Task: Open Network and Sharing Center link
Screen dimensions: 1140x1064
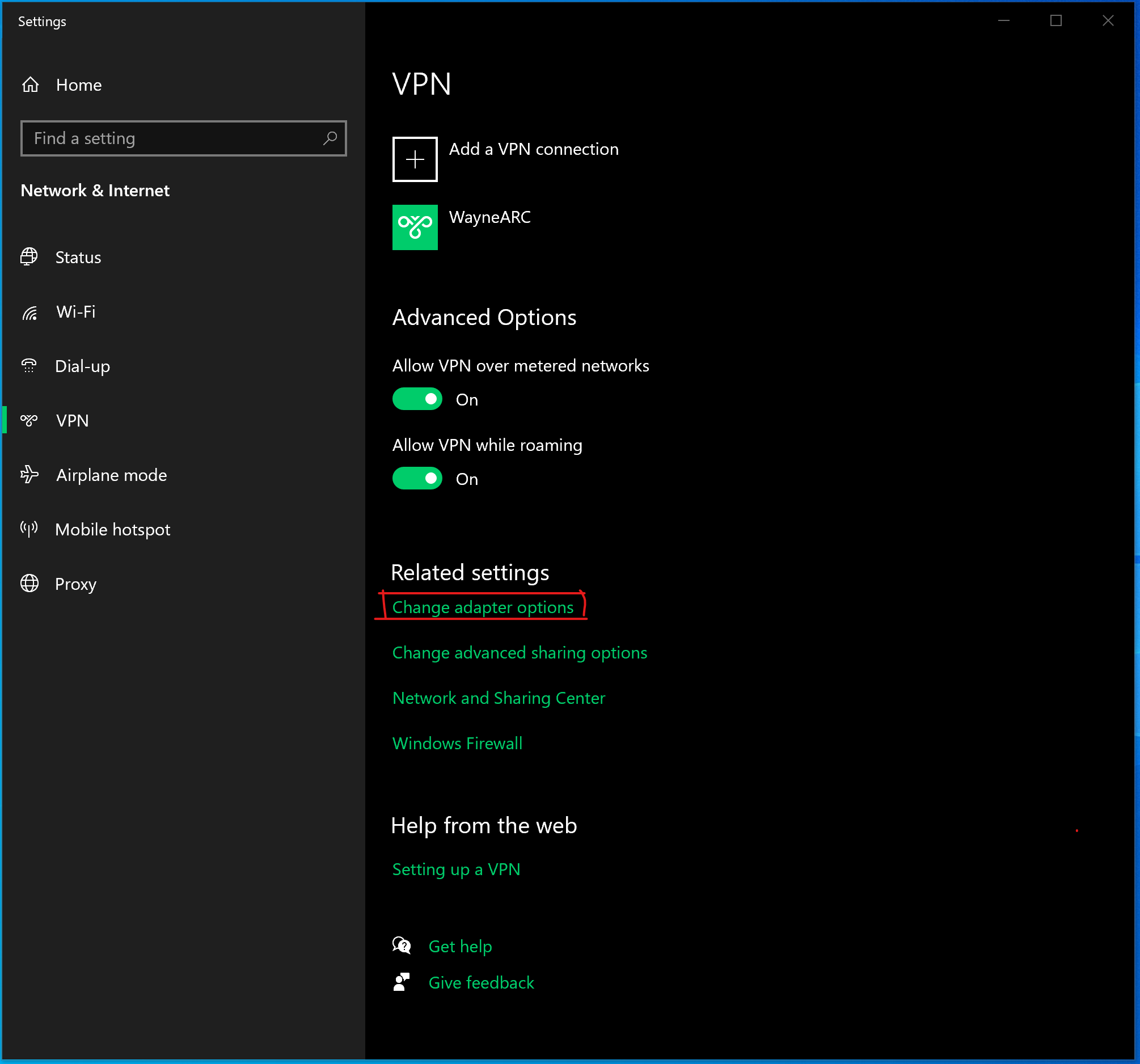Action: 499,698
